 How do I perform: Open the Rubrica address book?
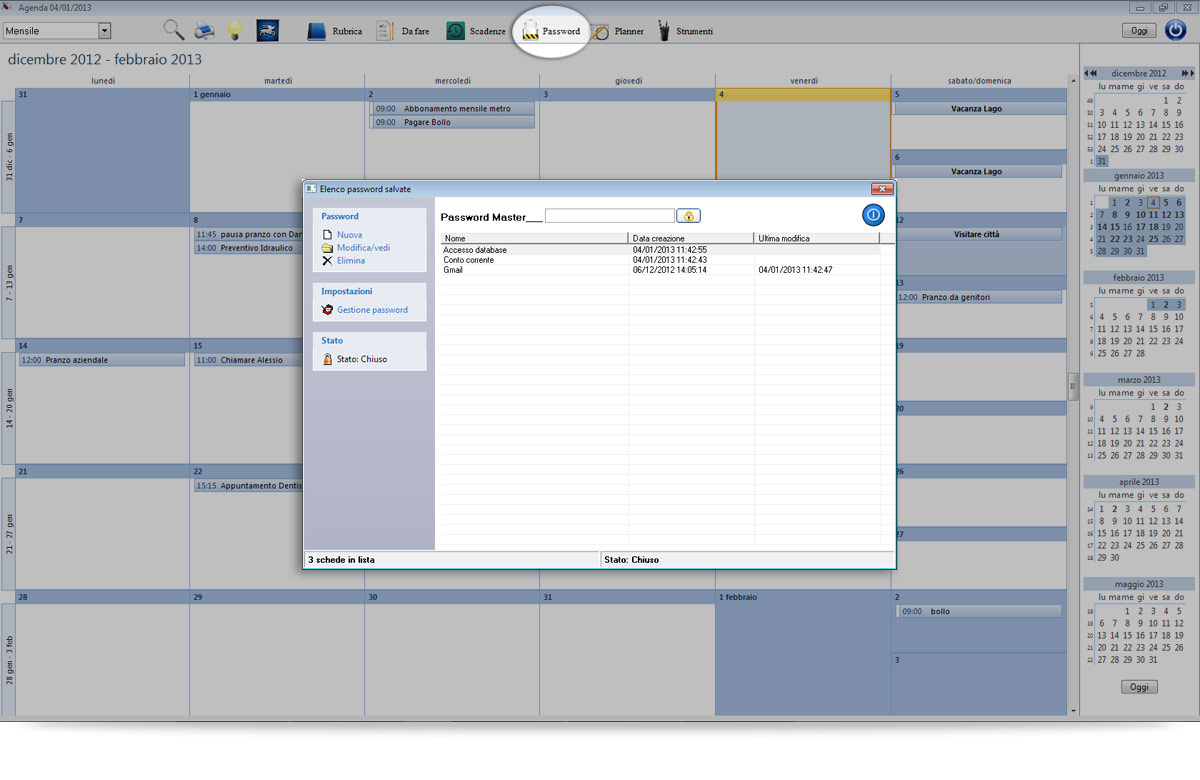(x=334, y=31)
